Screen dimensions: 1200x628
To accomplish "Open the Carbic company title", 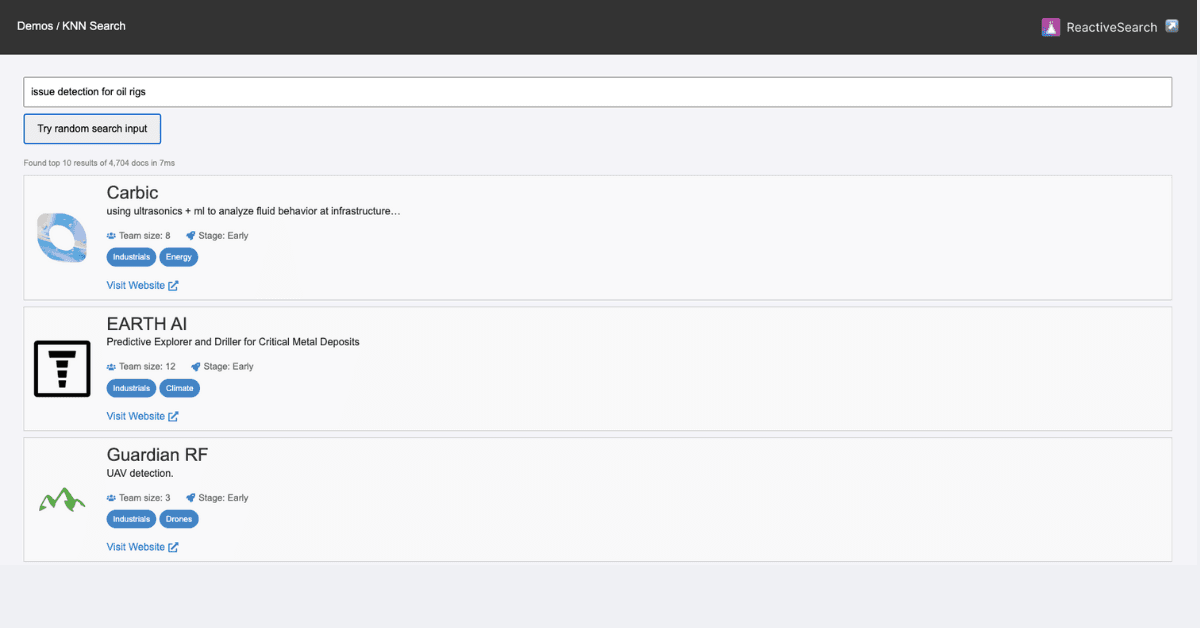I will point(132,192).
